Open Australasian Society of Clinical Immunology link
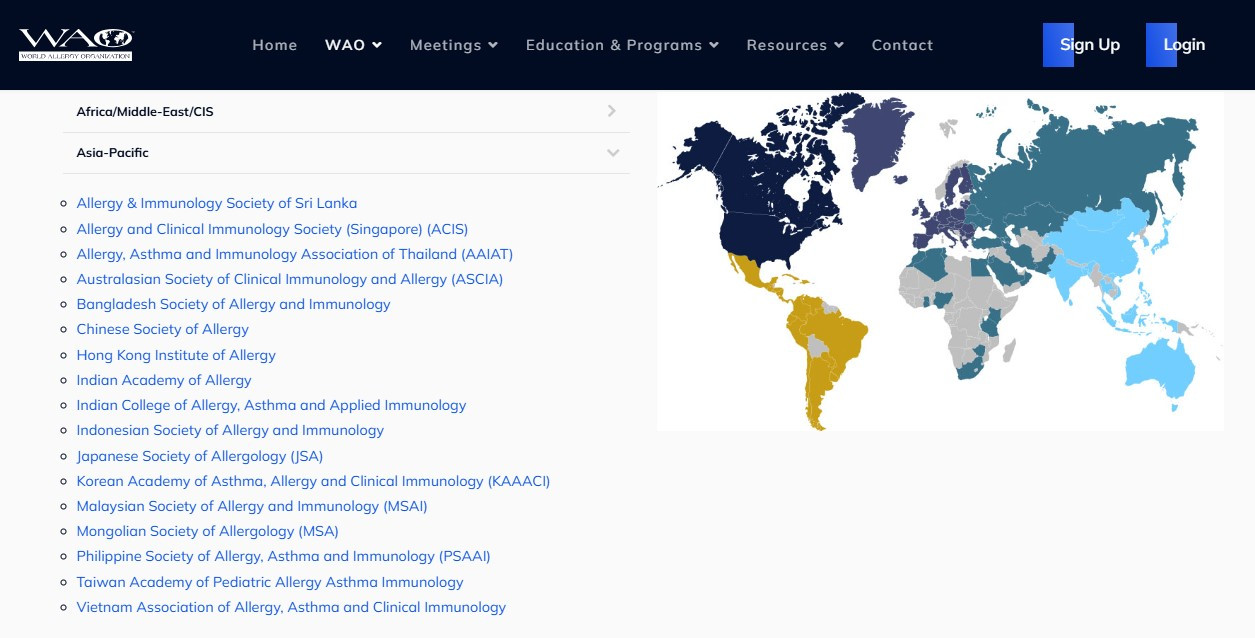Image resolution: width=1255 pixels, height=638 pixels. coord(289,279)
